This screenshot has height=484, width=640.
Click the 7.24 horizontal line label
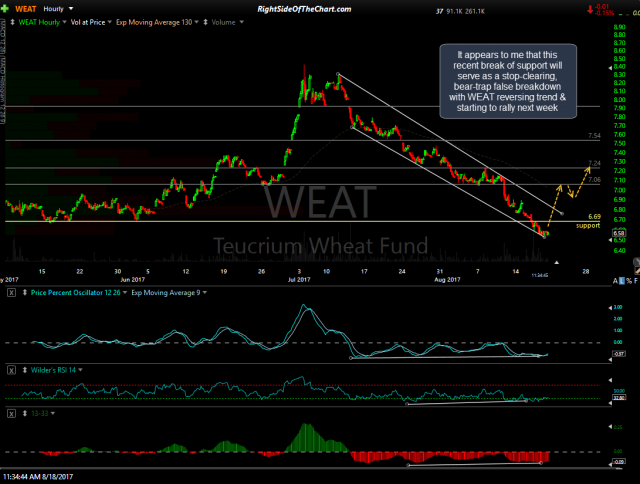(594, 163)
